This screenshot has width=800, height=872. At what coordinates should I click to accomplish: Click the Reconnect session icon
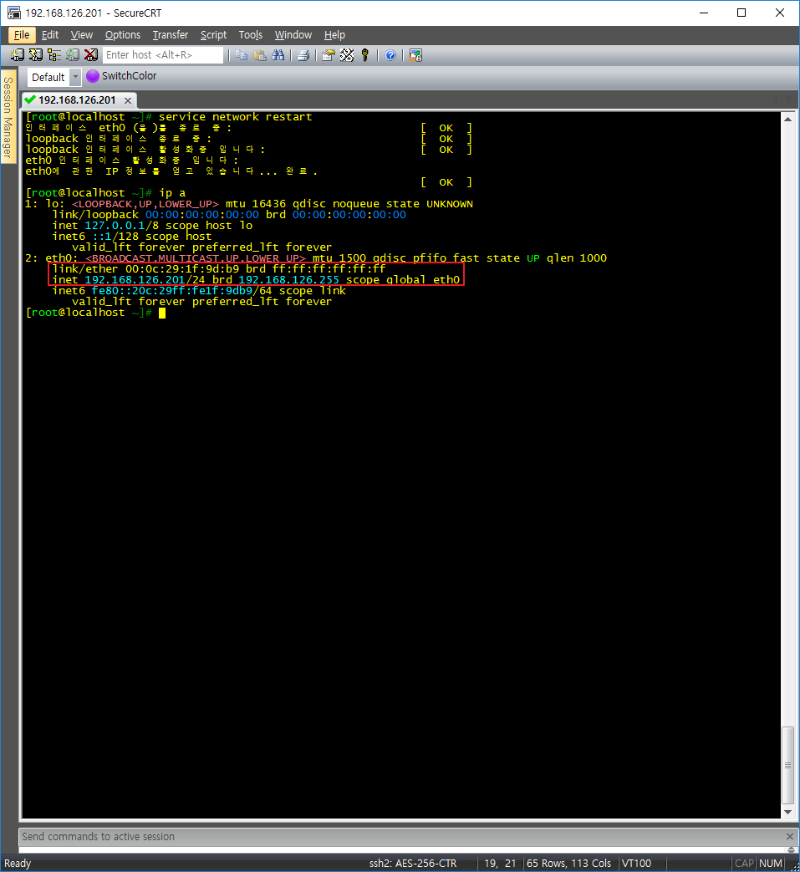pos(72,55)
